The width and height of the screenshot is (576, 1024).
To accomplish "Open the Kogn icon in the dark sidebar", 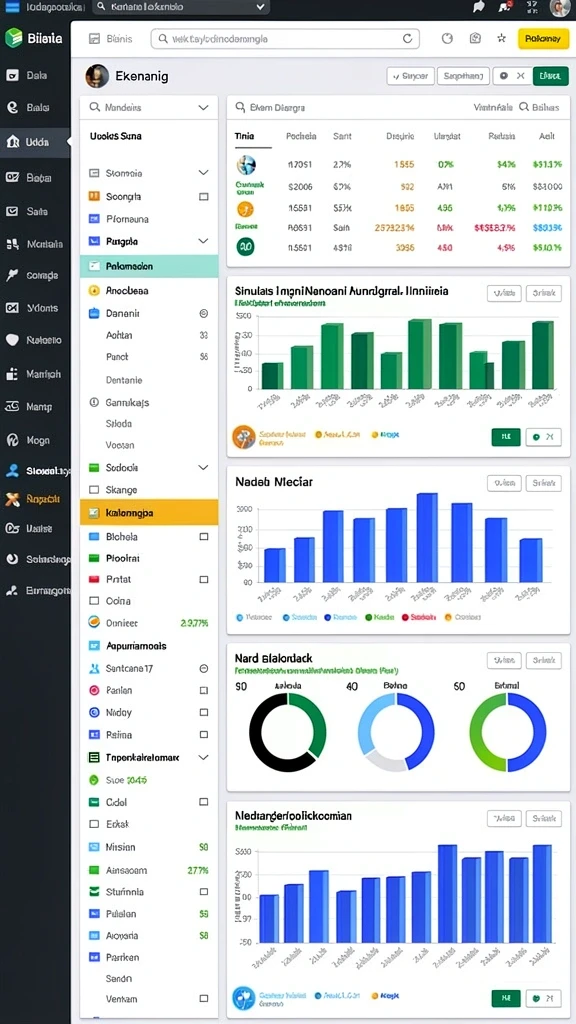I will click(x=12, y=440).
